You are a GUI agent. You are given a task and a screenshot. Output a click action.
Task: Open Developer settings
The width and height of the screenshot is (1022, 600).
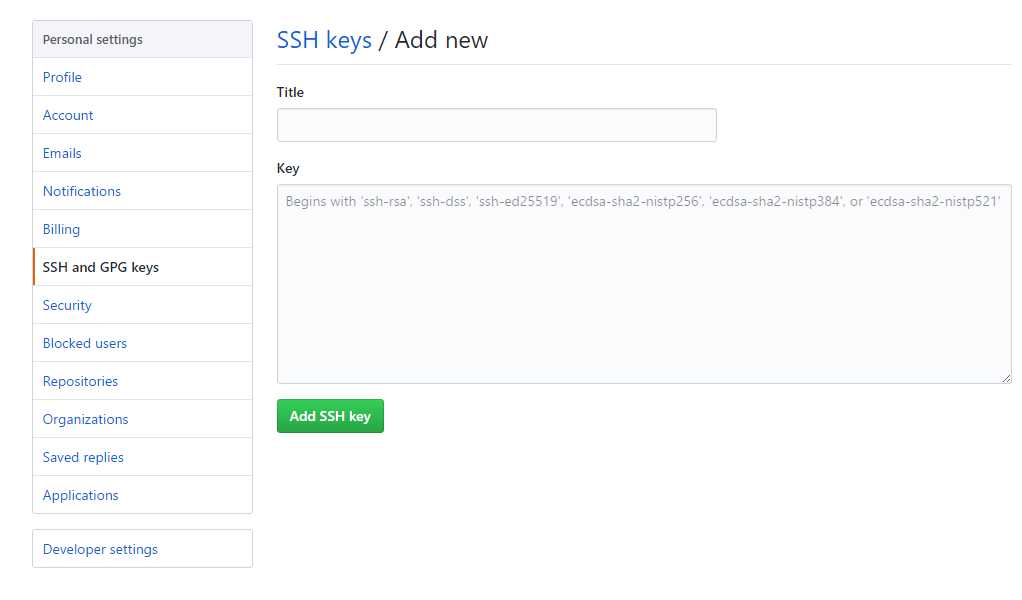[142, 549]
